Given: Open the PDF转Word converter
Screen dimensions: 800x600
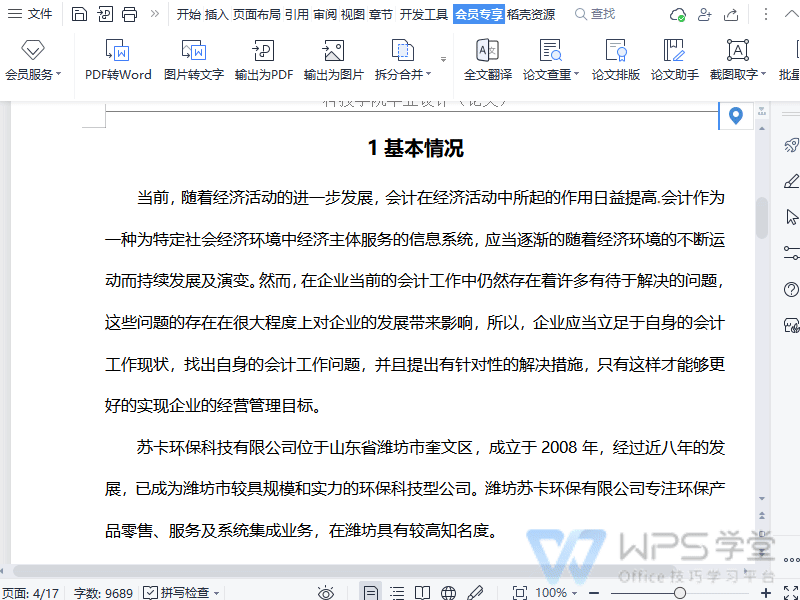Looking at the screenshot, I should (118, 60).
